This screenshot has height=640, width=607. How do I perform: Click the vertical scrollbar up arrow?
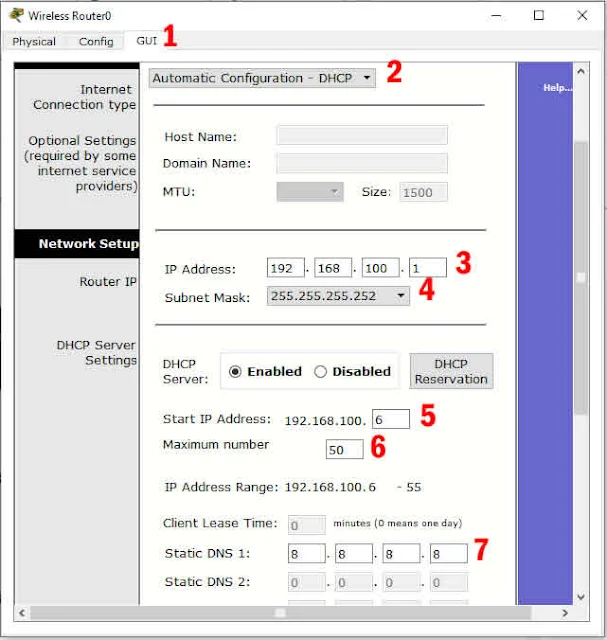[x=581, y=71]
